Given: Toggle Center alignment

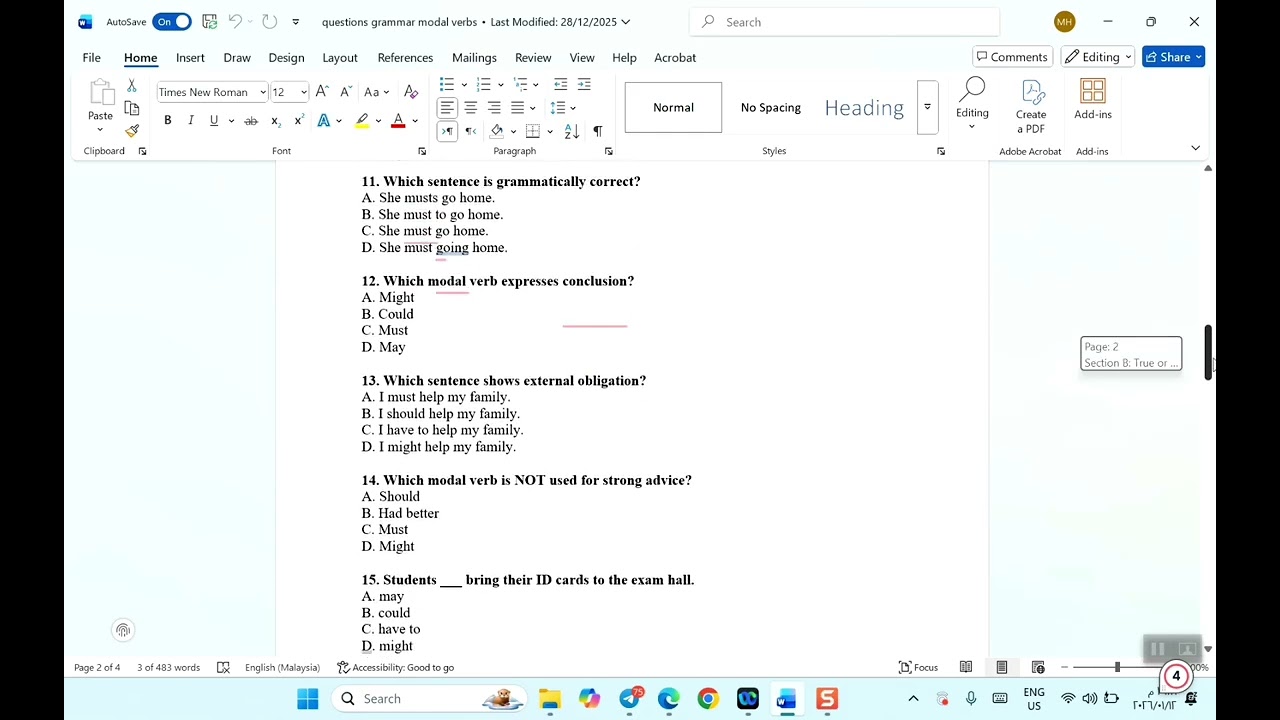Looking at the screenshot, I should click(471, 107).
